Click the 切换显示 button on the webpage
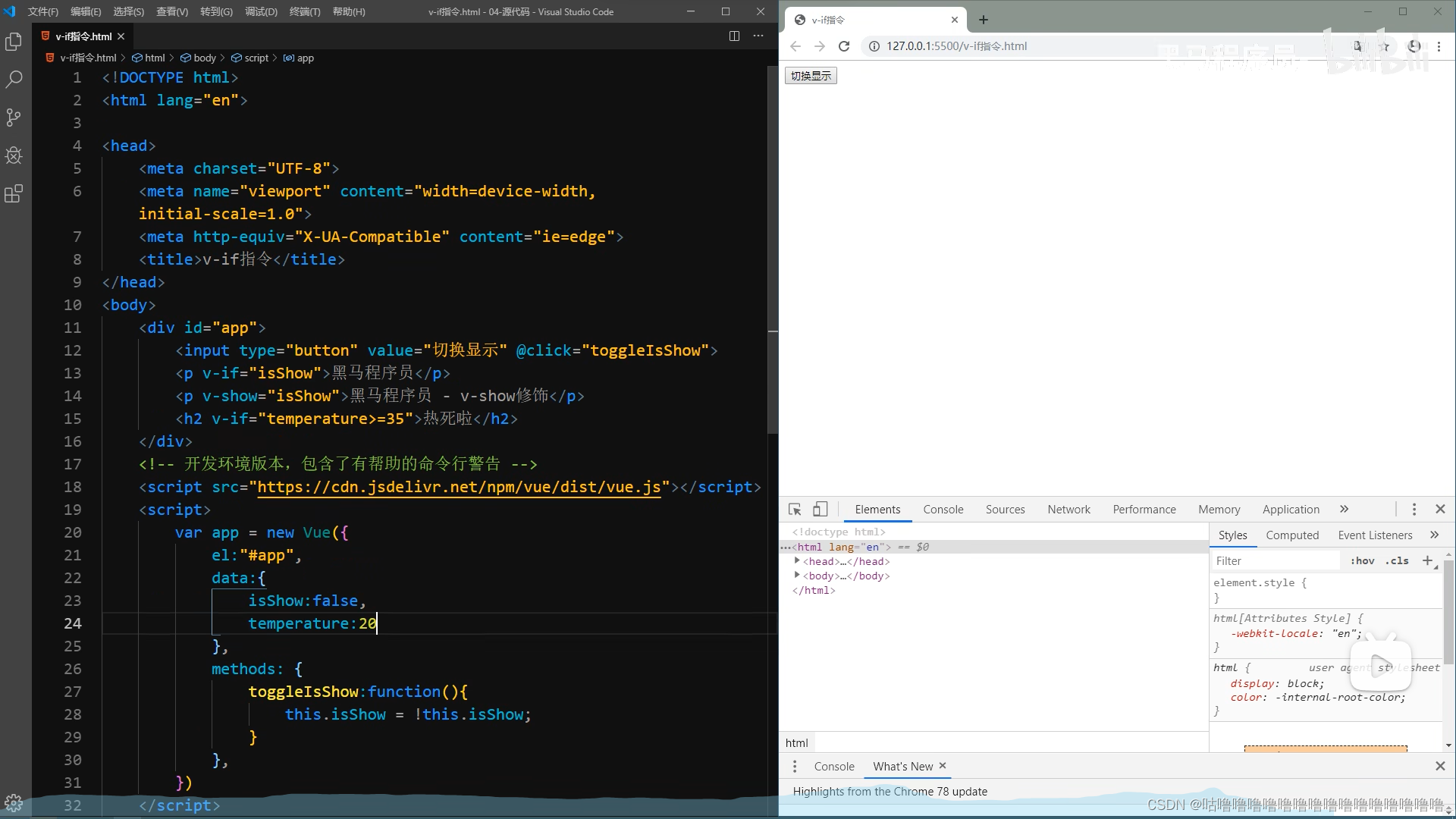Image resolution: width=1456 pixels, height=819 pixels. (x=810, y=75)
